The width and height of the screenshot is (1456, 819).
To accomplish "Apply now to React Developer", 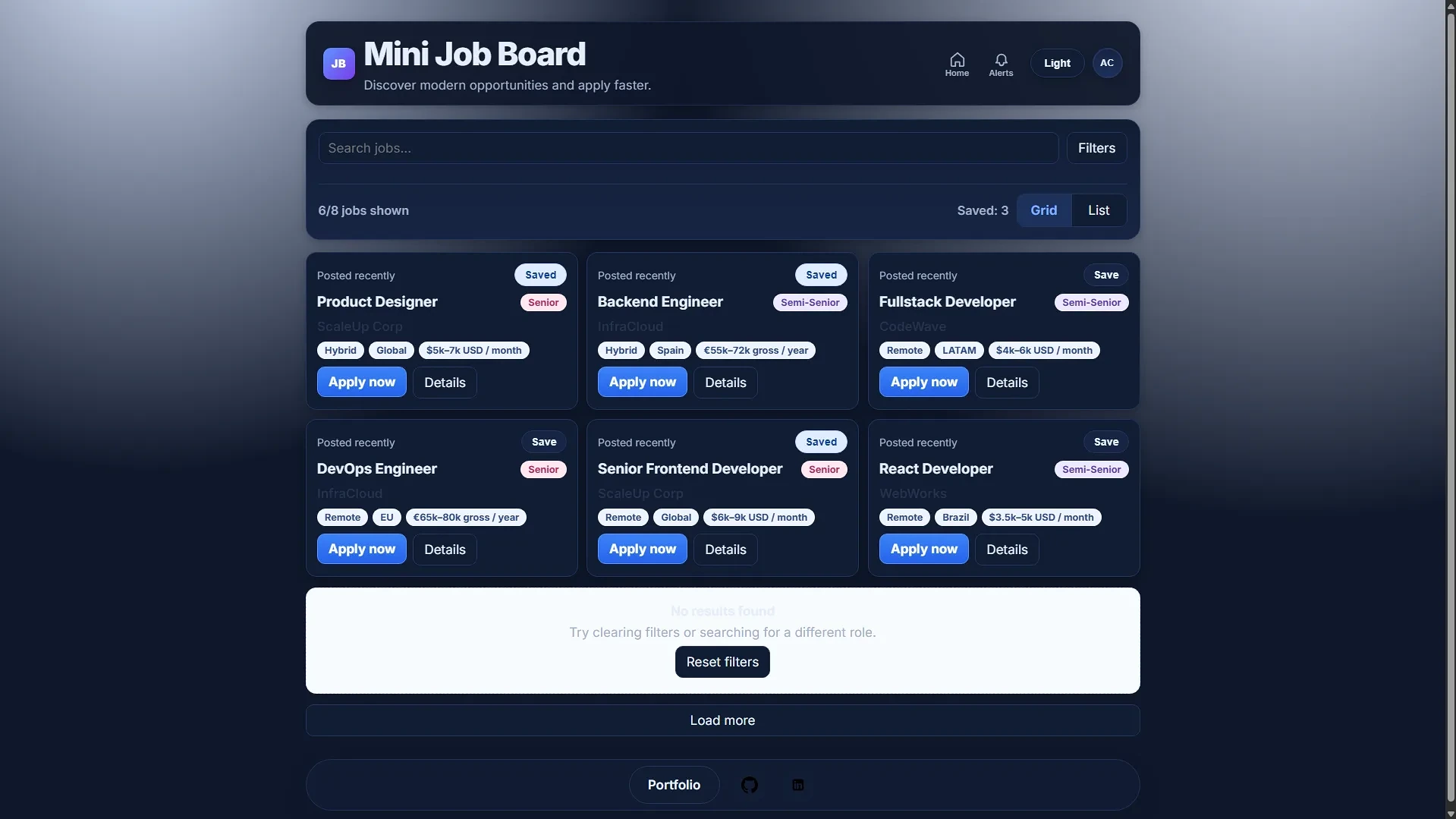I will click(924, 549).
